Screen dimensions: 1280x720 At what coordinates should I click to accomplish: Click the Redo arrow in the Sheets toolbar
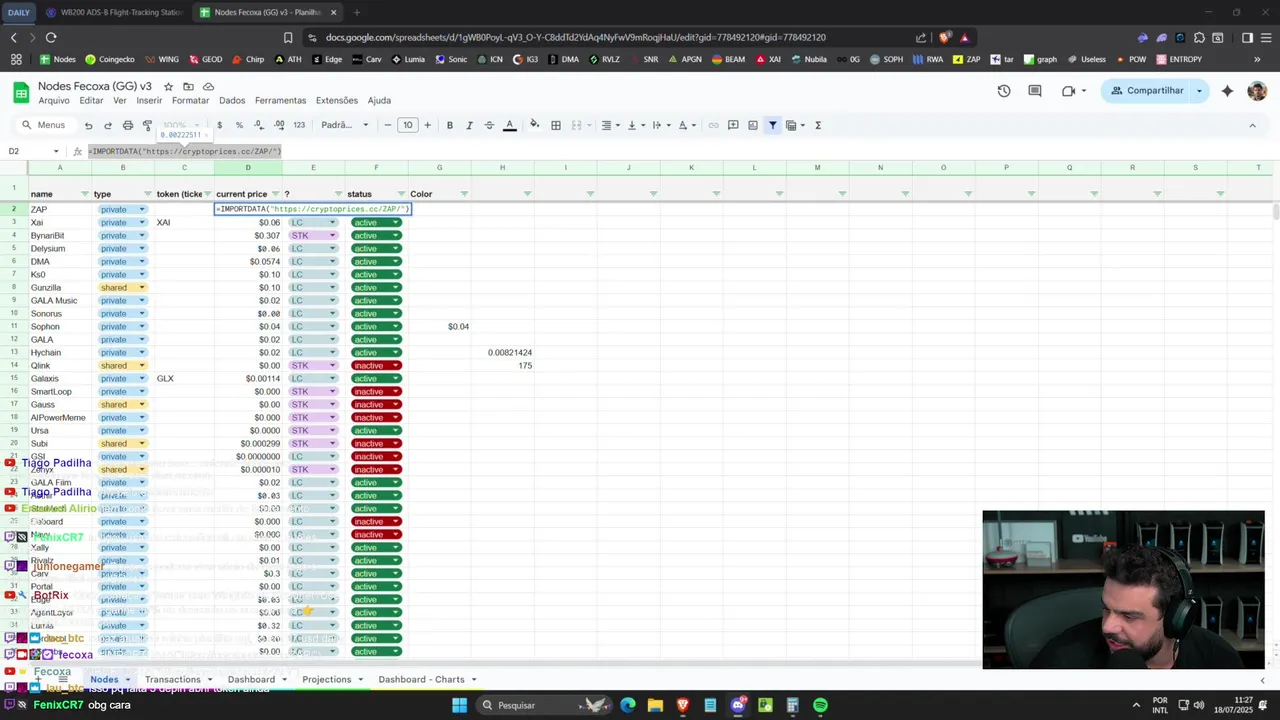[108, 125]
